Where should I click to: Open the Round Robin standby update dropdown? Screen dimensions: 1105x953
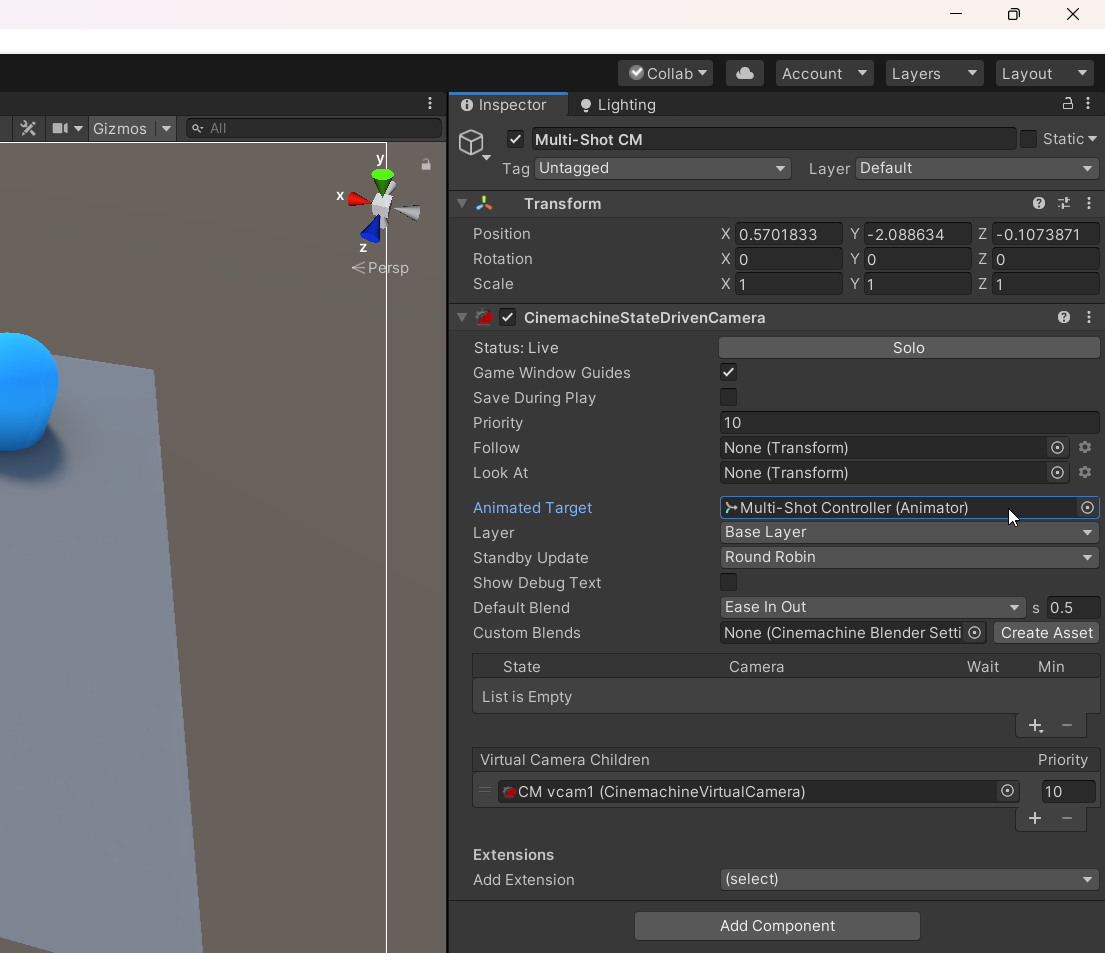[x=908, y=557]
